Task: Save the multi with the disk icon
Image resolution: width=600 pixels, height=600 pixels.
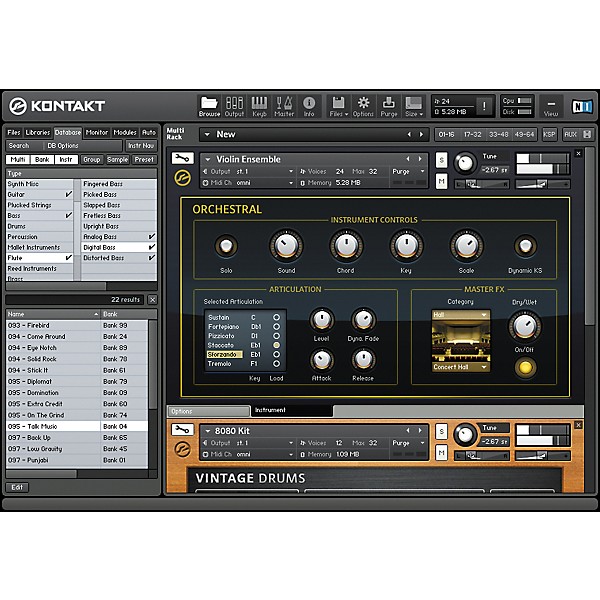Action: (x=587, y=134)
